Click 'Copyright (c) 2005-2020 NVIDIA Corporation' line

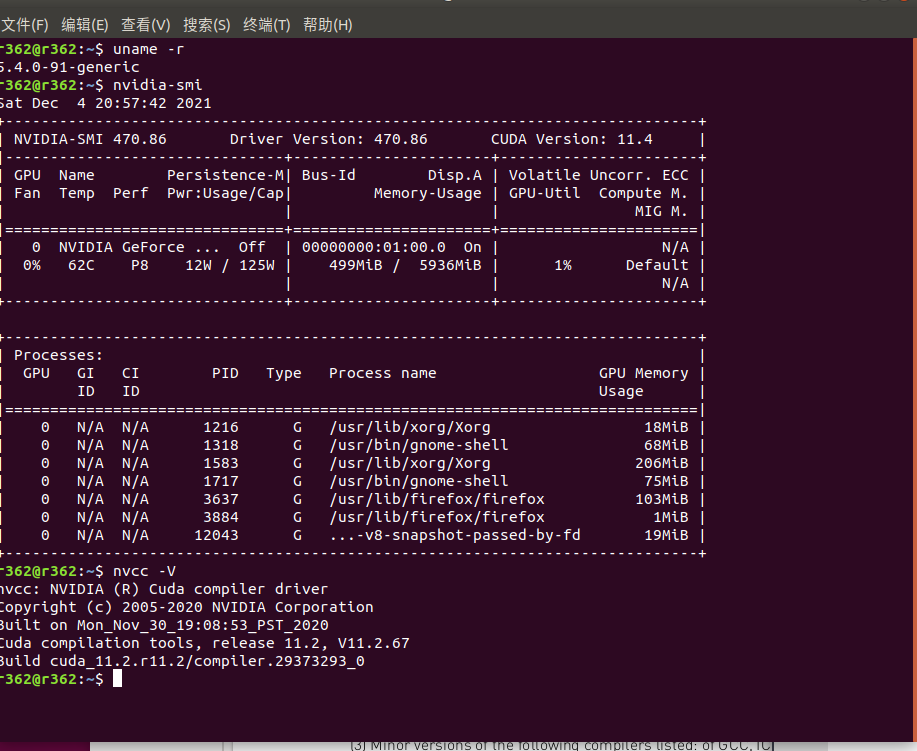tap(187, 608)
